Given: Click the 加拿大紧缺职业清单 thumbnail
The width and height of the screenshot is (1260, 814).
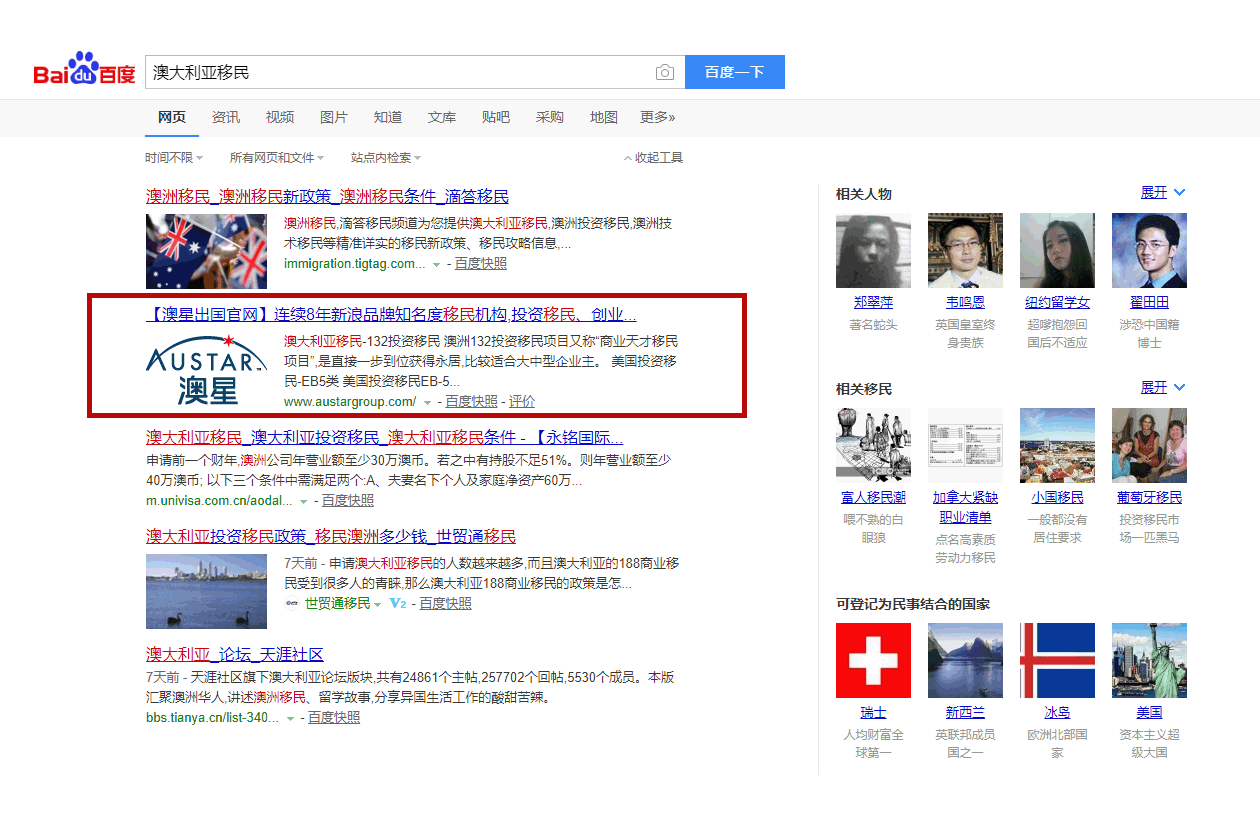Looking at the screenshot, I should (x=965, y=445).
